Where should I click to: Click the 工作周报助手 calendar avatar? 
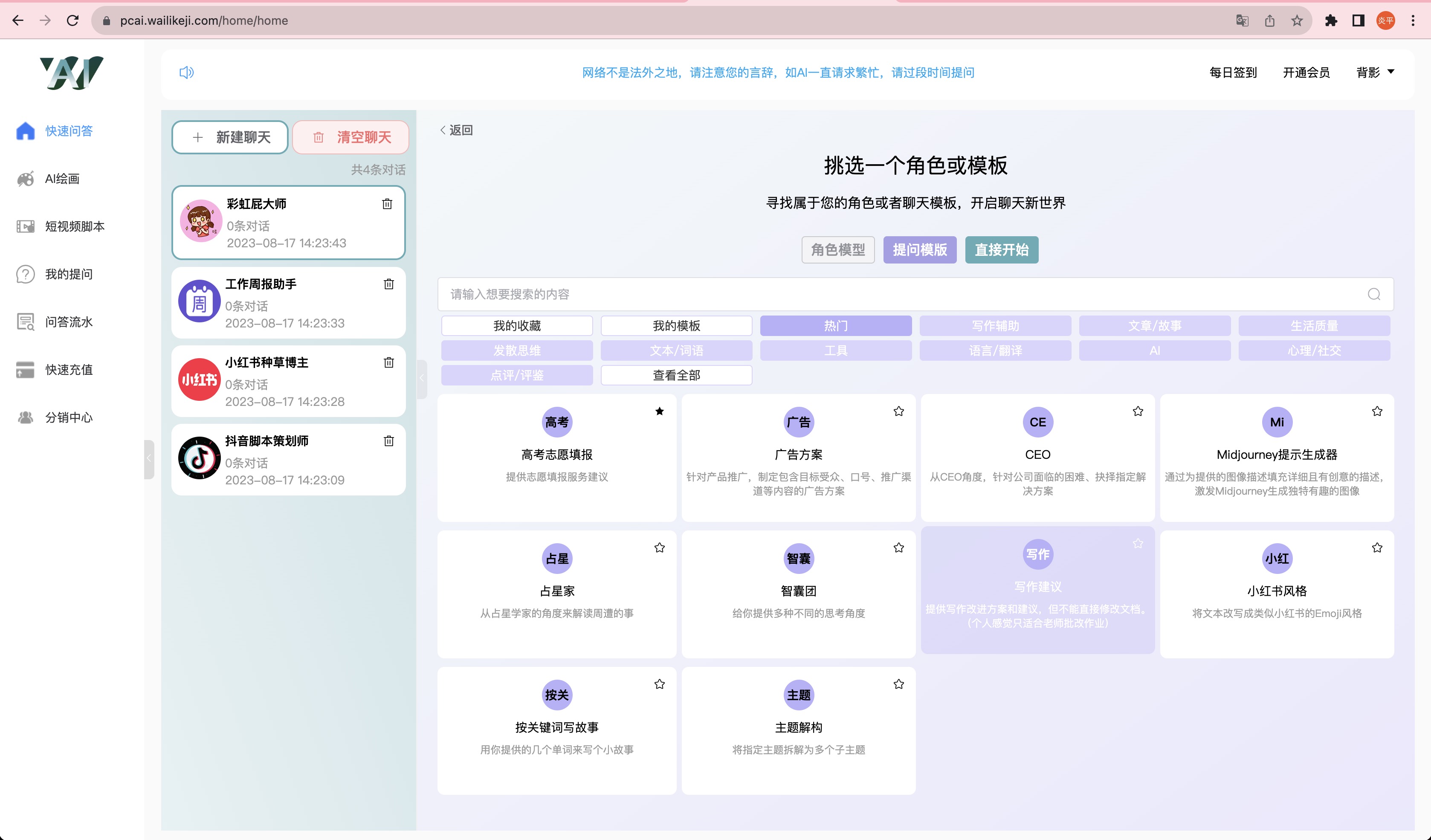[199, 301]
